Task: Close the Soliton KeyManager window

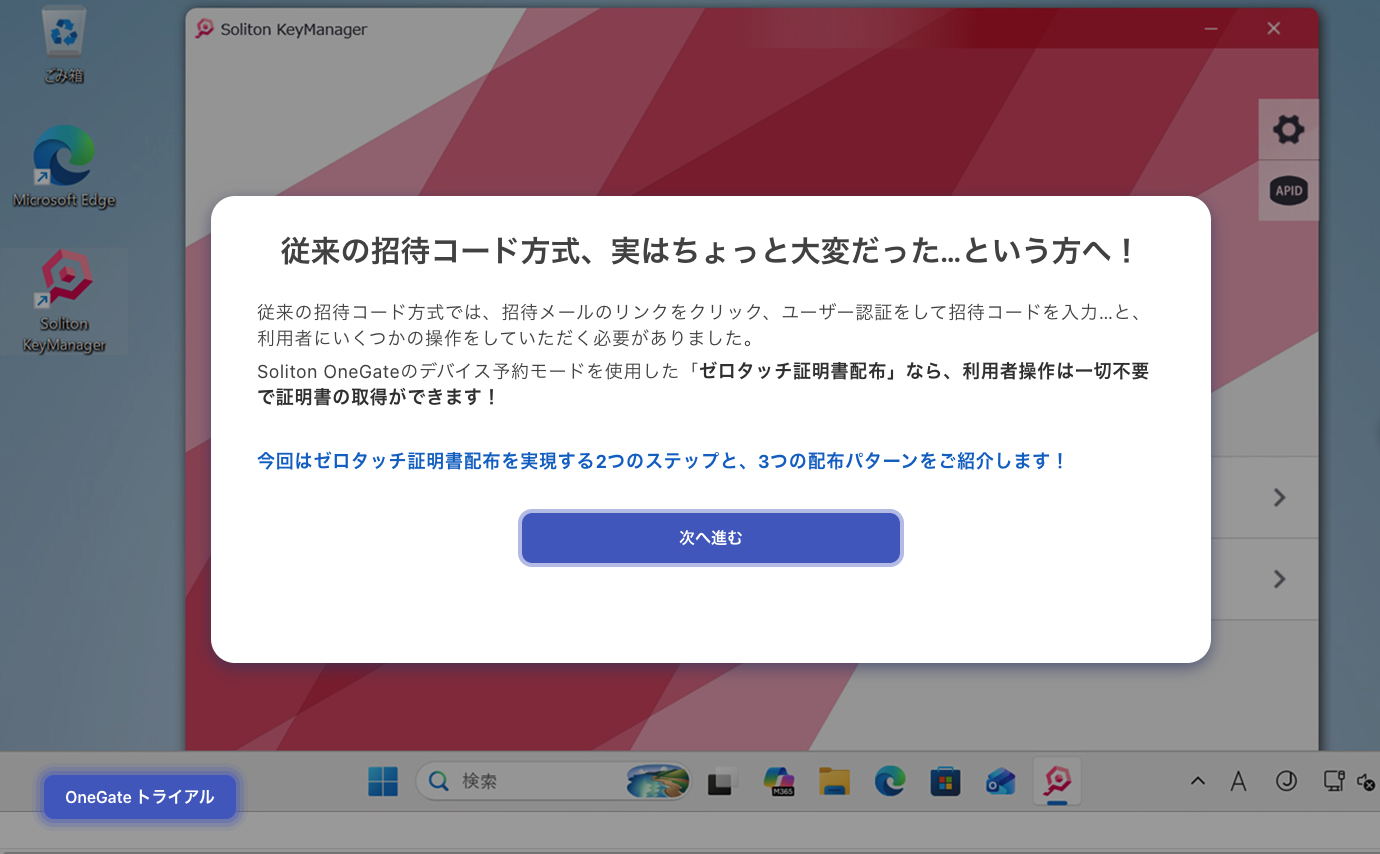Action: coord(1273,28)
